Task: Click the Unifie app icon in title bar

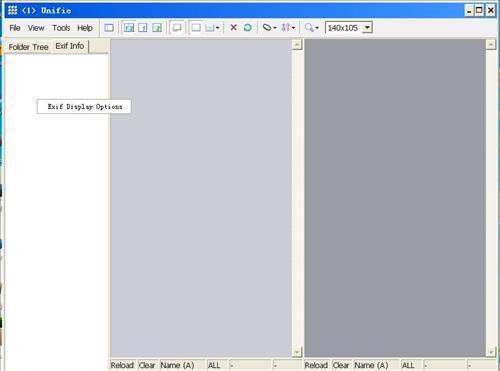Action: 12,10
